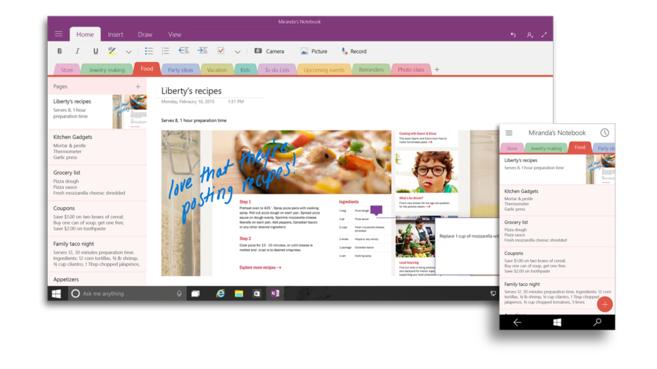Click the pizza photo in the note
Image resolution: width=657 pixels, height=369 pixels.
click(x=302, y=162)
